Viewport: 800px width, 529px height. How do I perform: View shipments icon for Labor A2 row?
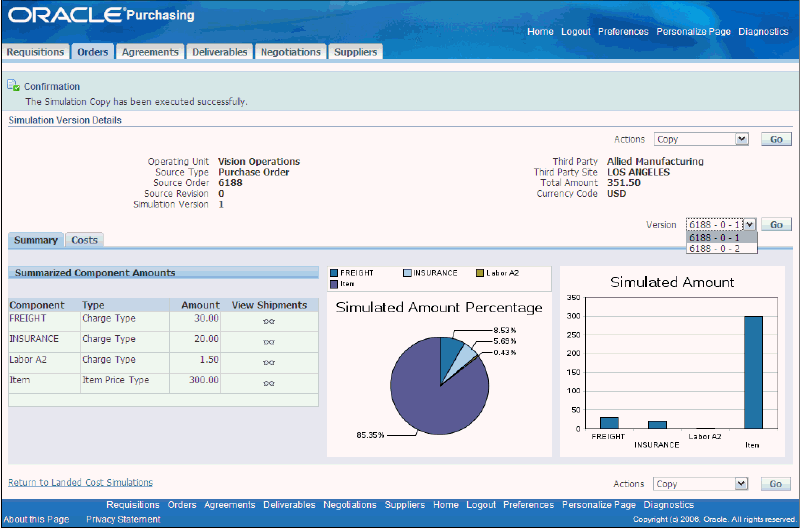click(x=269, y=362)
